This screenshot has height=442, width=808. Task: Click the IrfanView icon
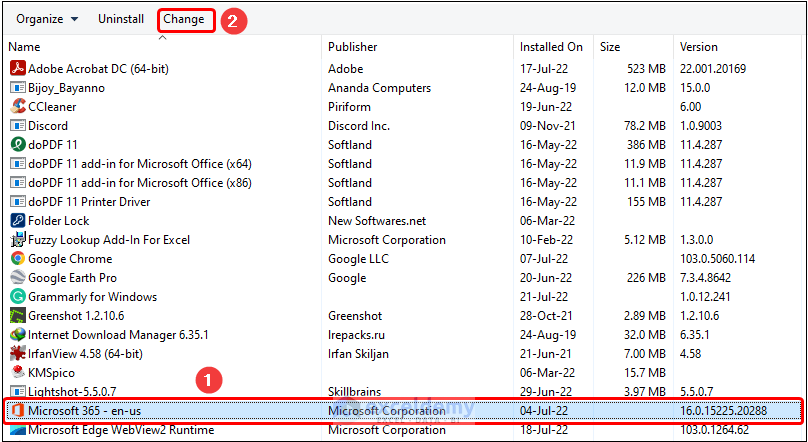point(18,354)
